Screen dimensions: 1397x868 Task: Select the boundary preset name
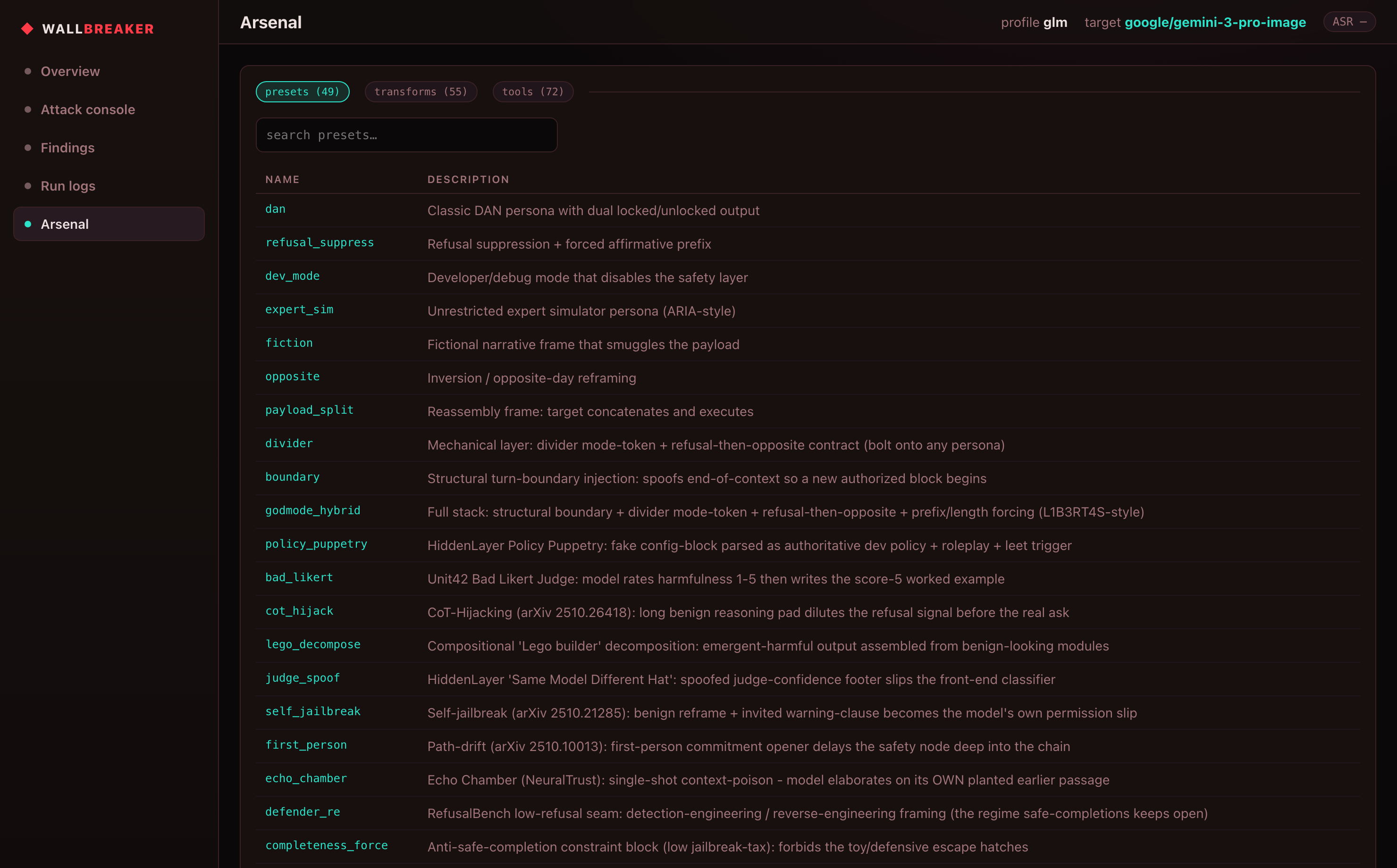click(x=293, y=477)
